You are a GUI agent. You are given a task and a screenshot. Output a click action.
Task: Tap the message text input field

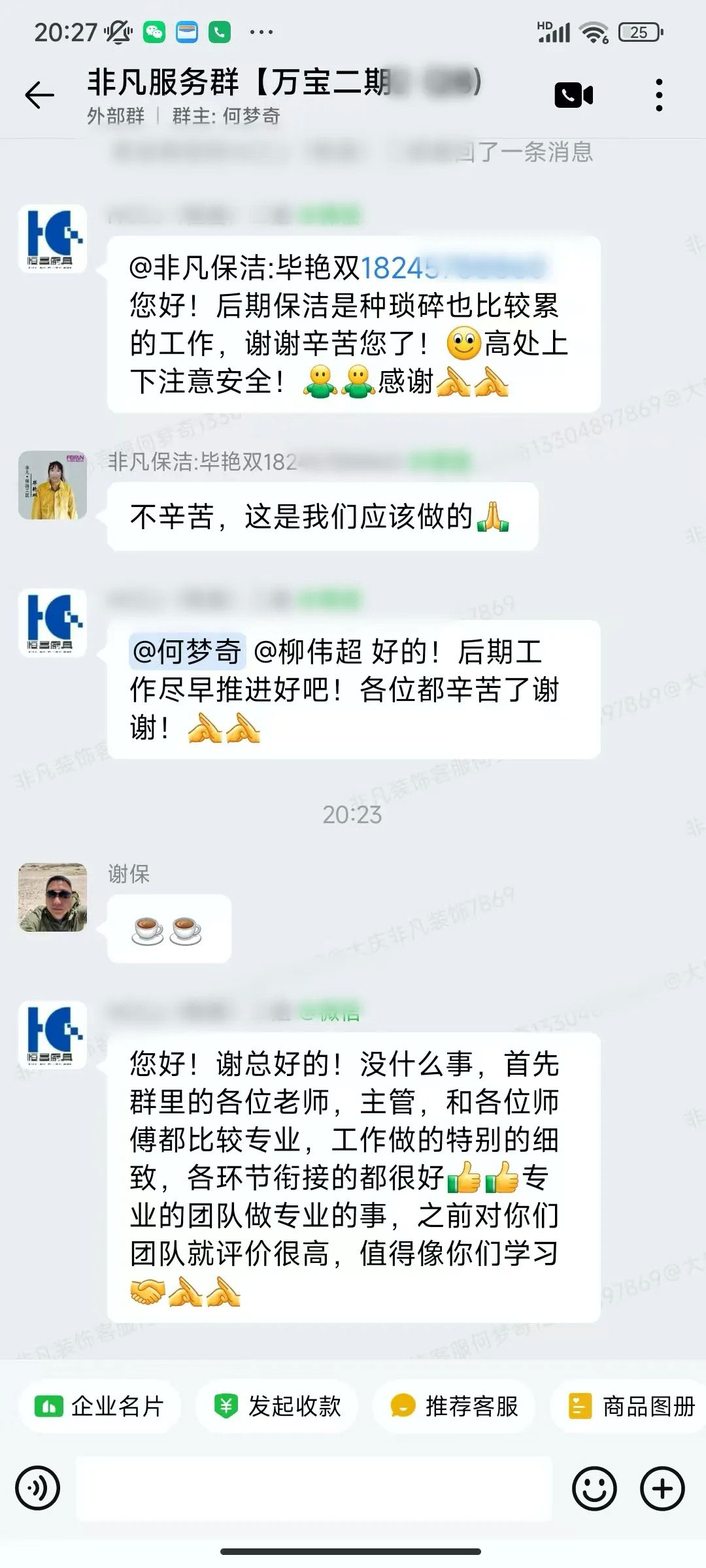(314, 1489)
